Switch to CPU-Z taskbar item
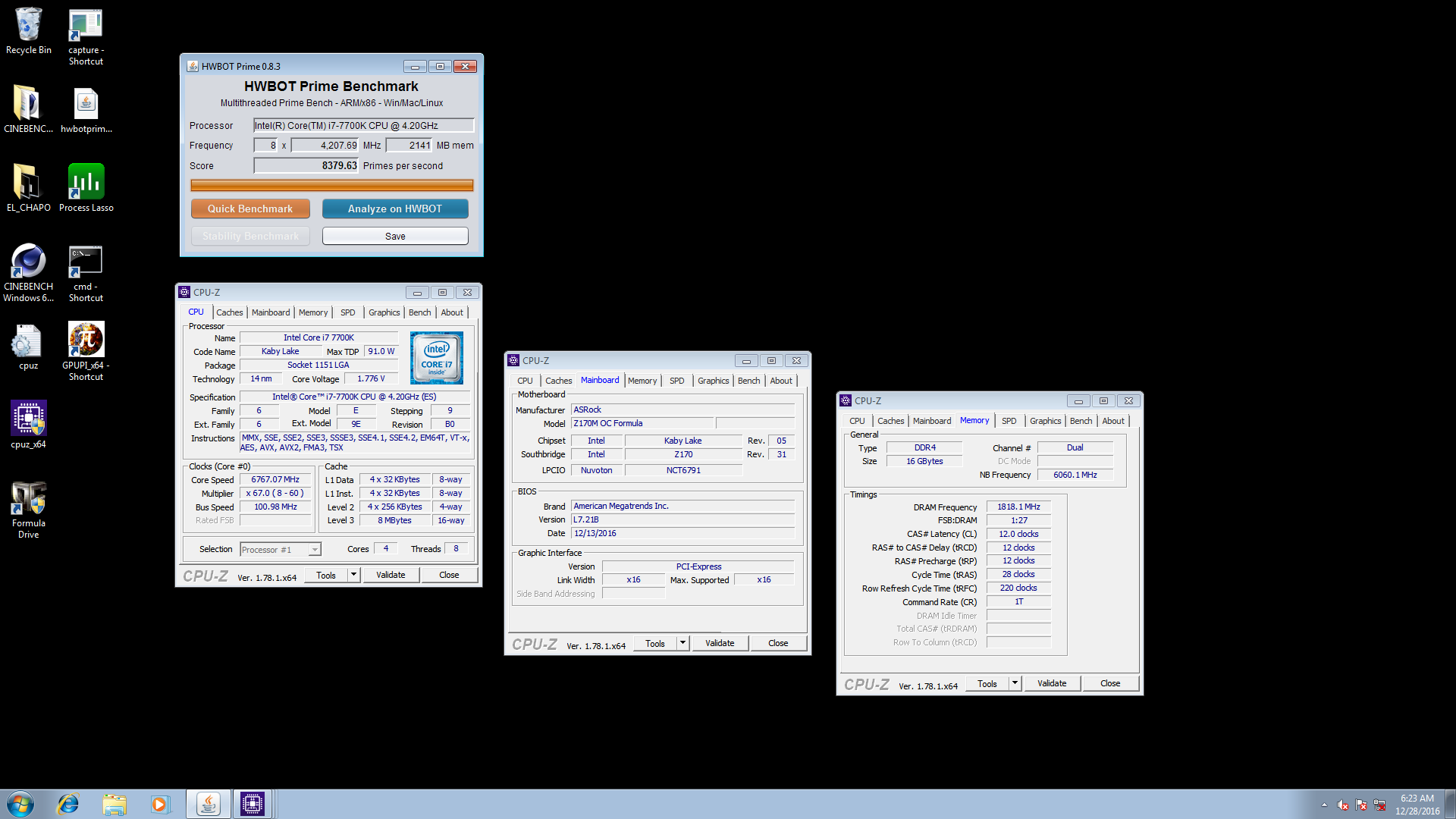The height and width of the screenshot is (819, 1456). click(x=253, y=804)
